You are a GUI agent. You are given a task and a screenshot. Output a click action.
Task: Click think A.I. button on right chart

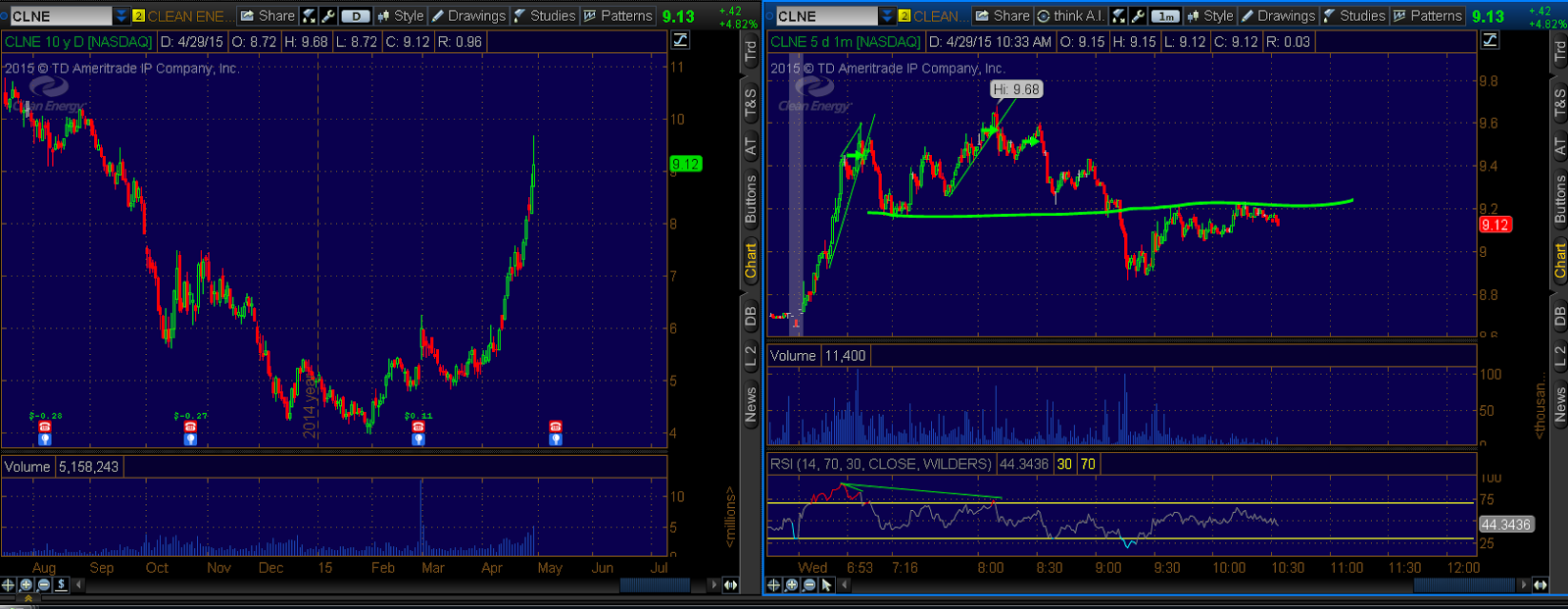pyautogui.click(x=1071, y=16)
